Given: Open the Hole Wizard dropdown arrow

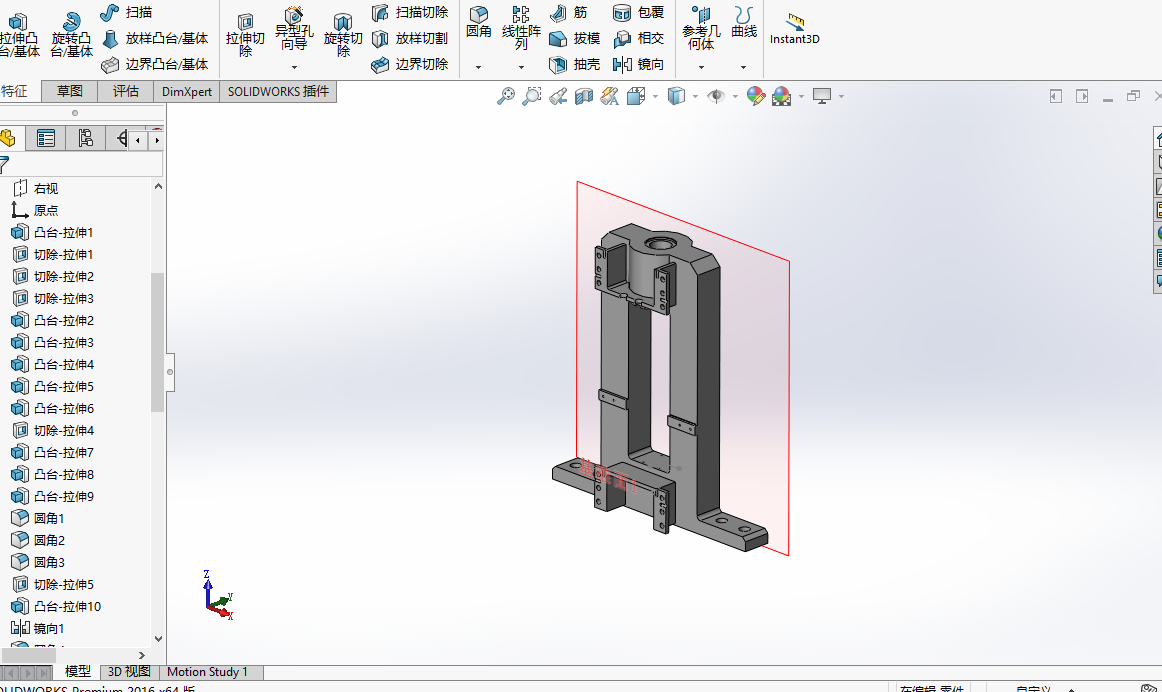Looking at the screenshot, I should point(294,67).
